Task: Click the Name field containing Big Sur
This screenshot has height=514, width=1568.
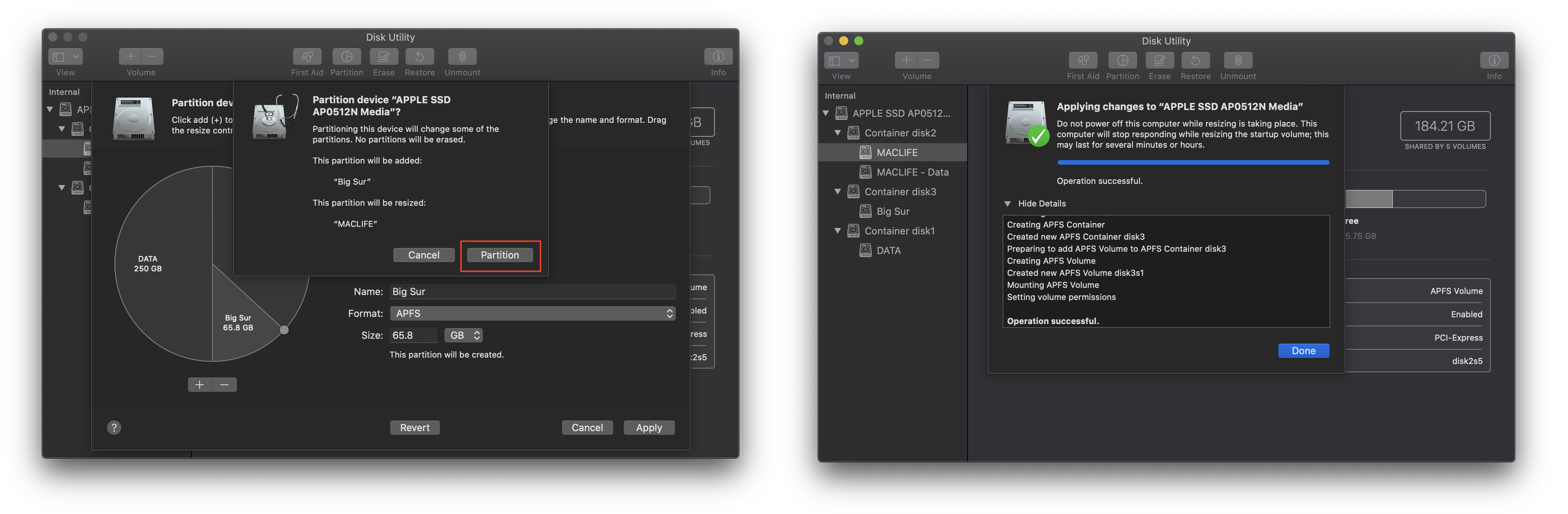Action: pos(532,292)
